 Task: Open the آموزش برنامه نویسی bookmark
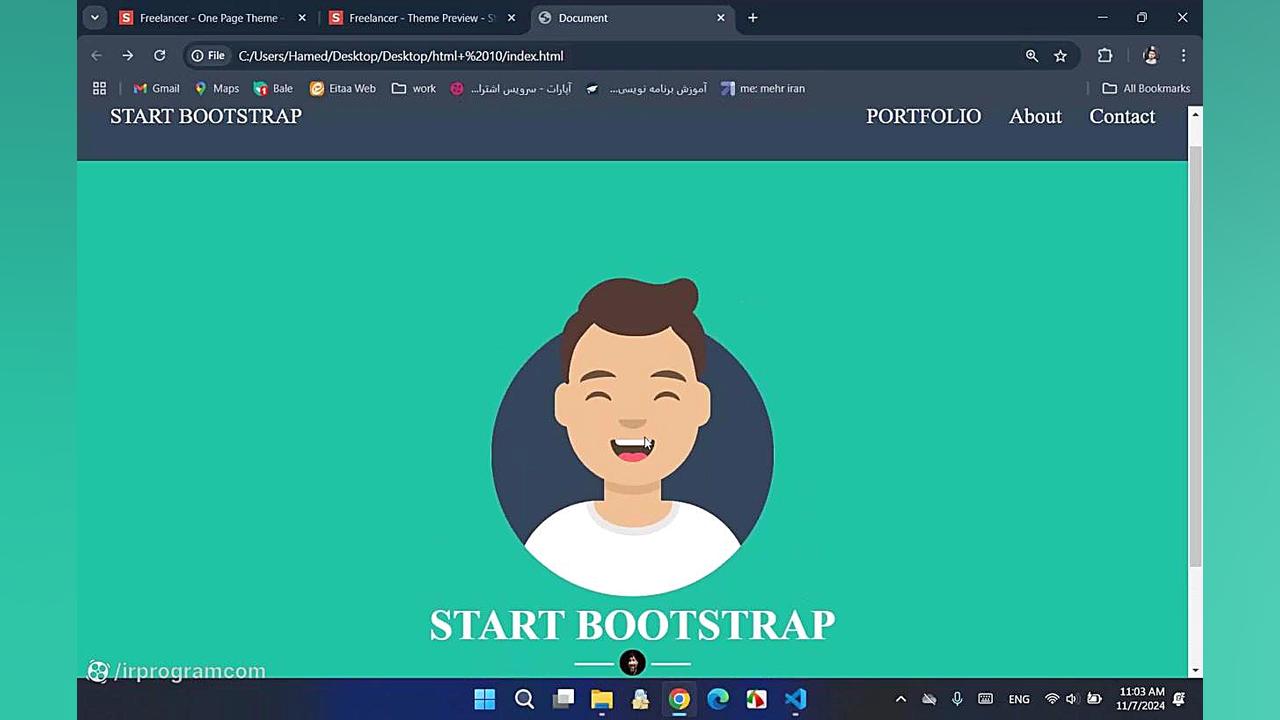click(646, 88)
